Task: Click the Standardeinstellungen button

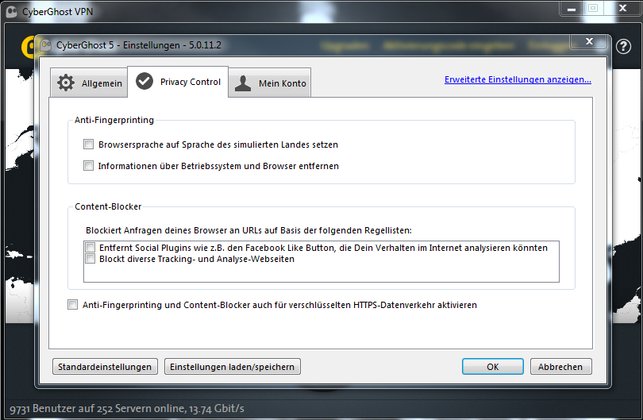Action: coord(105,366)
